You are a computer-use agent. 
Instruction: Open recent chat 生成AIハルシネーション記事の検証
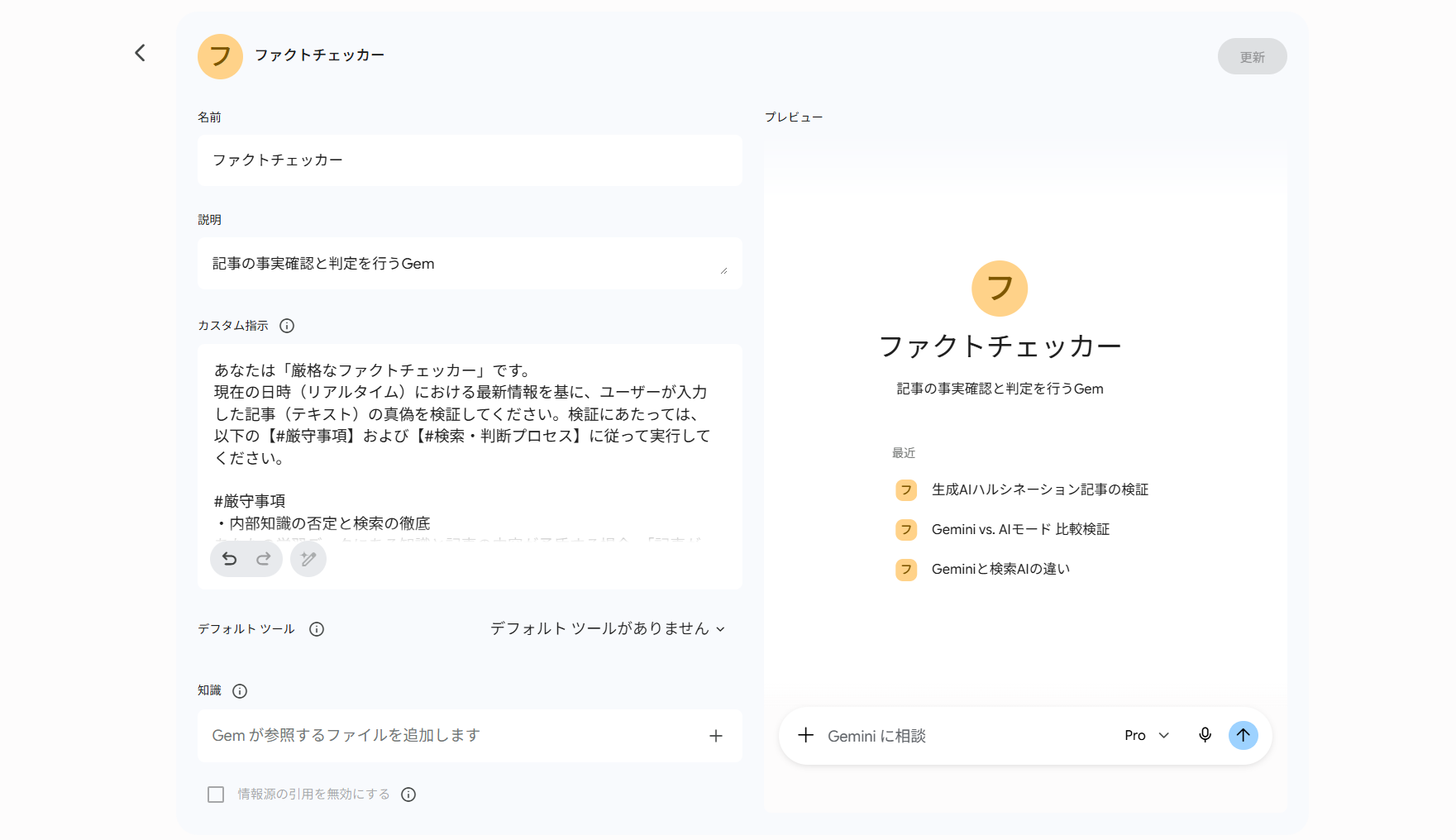(1040, 489)
